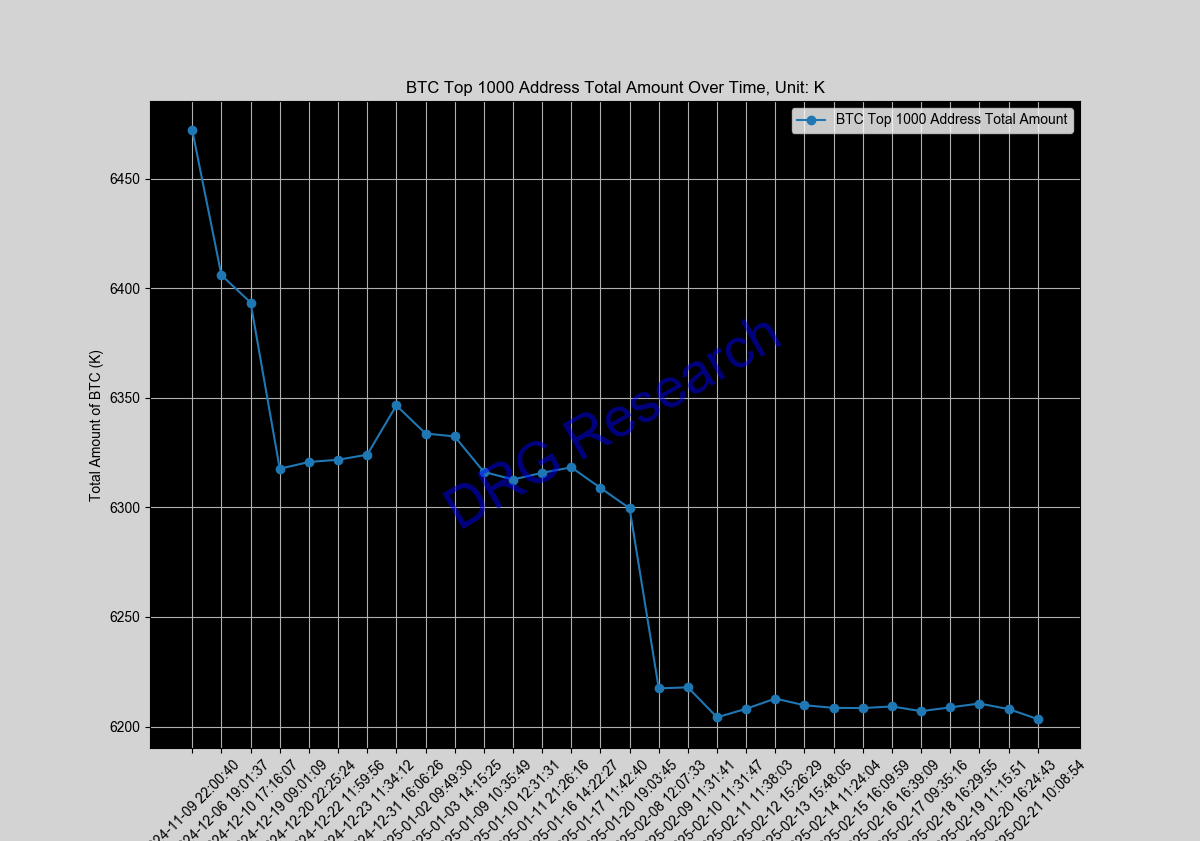1200x841 pixels.
Task: Click the data point at 2024-12-06
Action: (x=220, y=273)
